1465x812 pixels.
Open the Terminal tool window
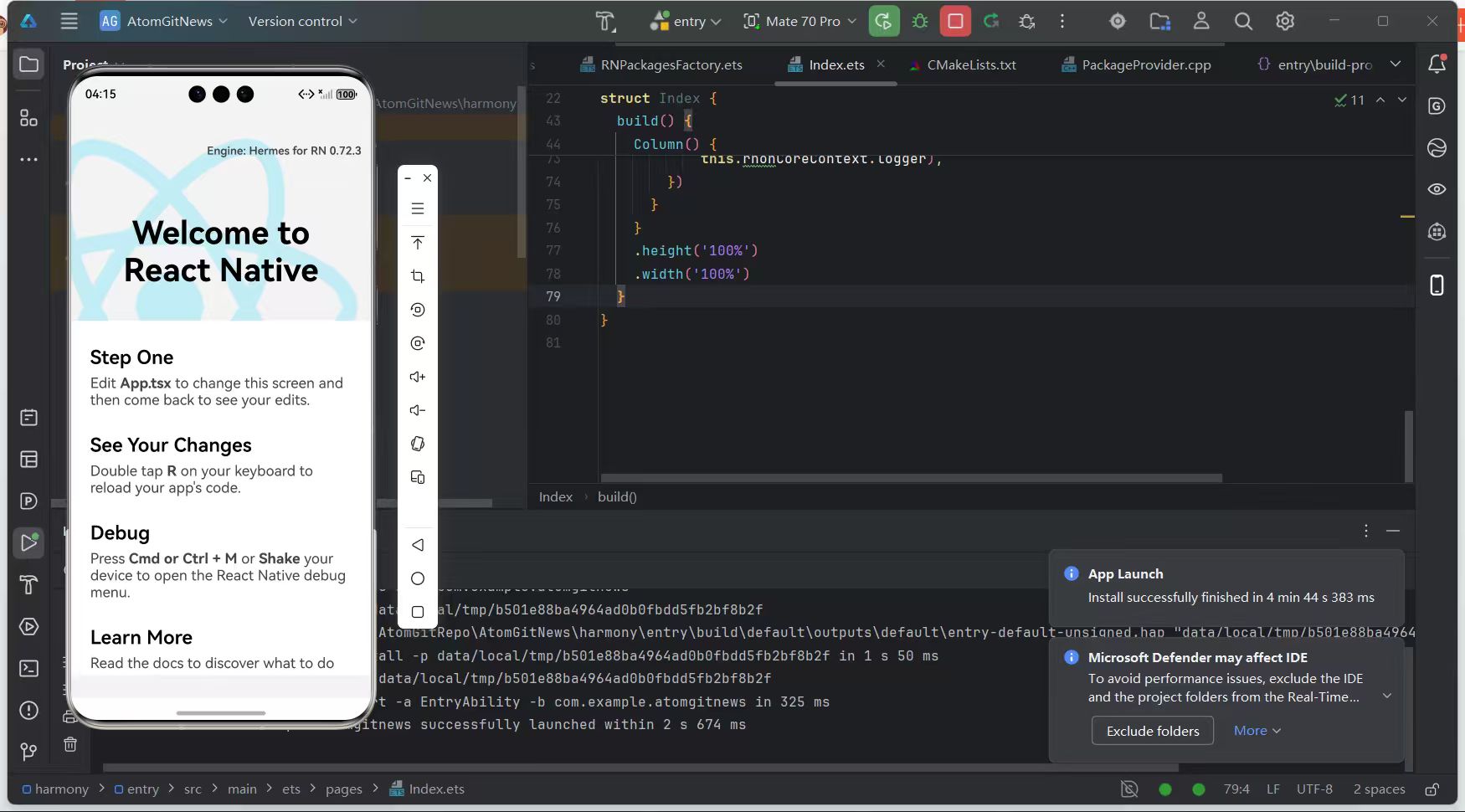click(x=29, y=668)
